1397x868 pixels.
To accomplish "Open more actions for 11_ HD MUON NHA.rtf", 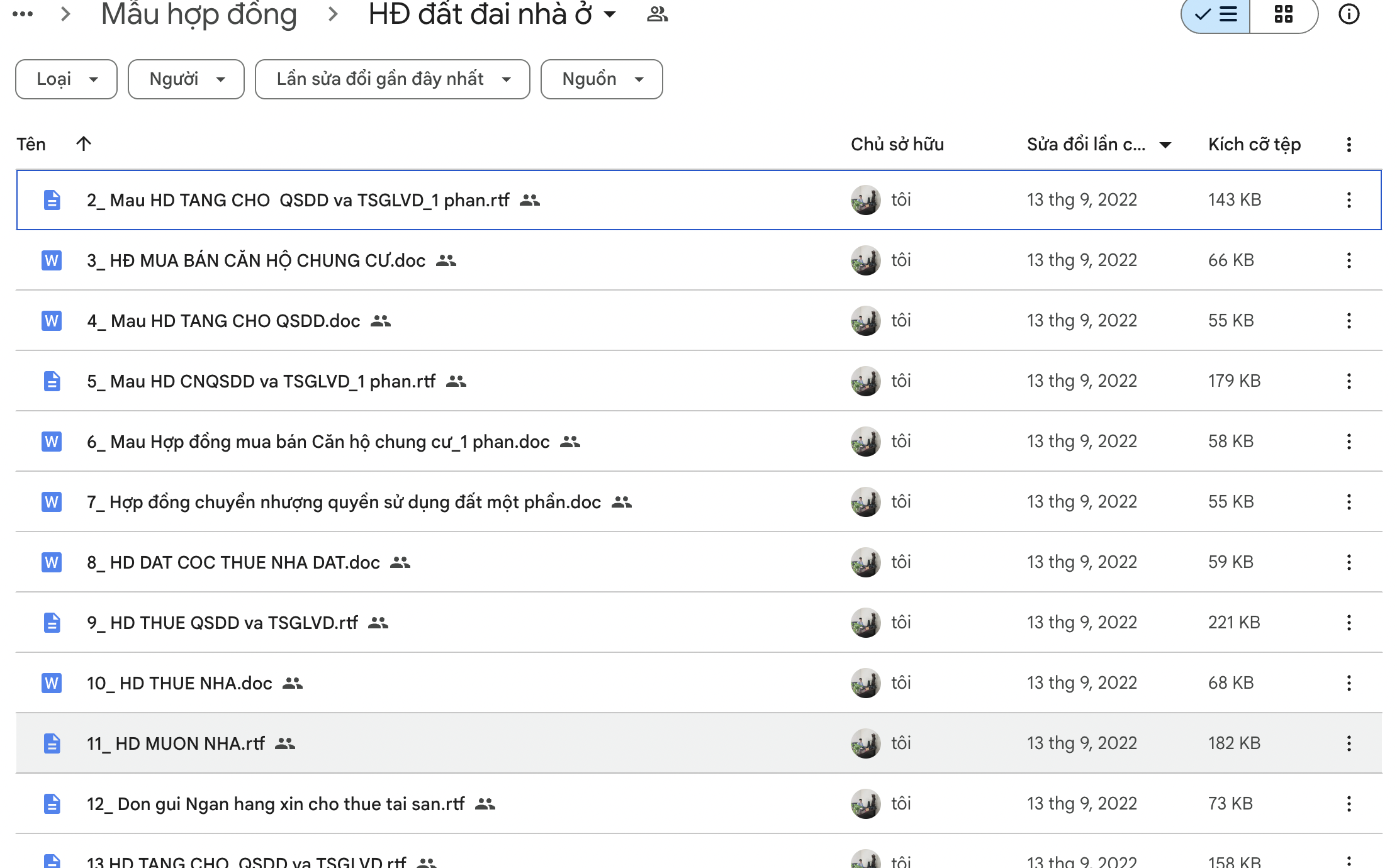I will 1349,743.
